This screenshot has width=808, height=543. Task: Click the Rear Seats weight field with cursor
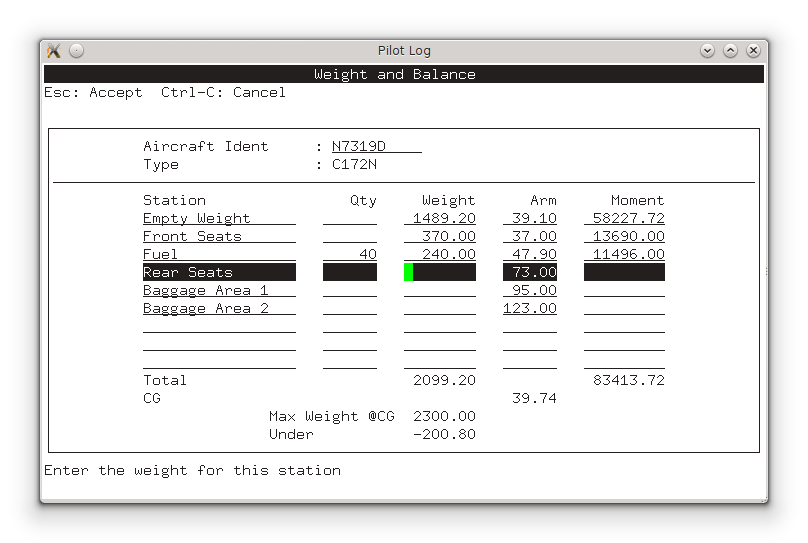[440, 273]
